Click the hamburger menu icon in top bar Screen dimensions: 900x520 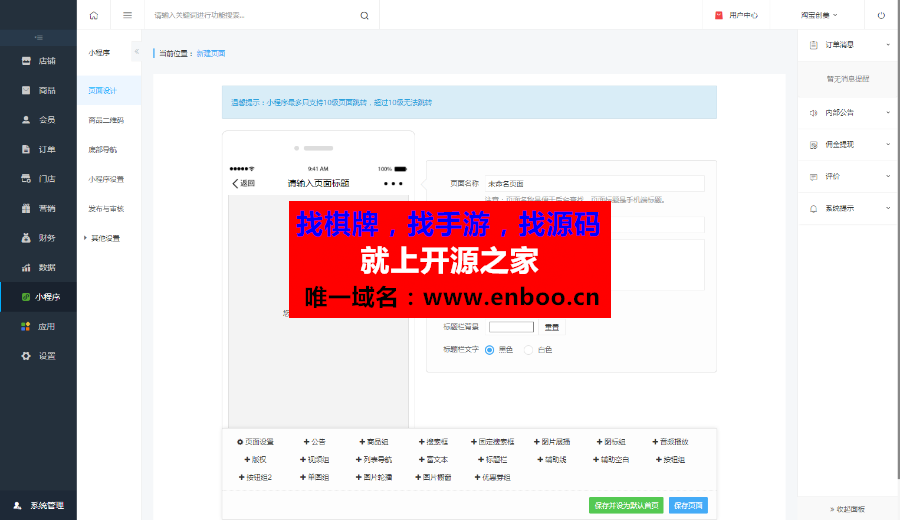[x=127, y=15]
